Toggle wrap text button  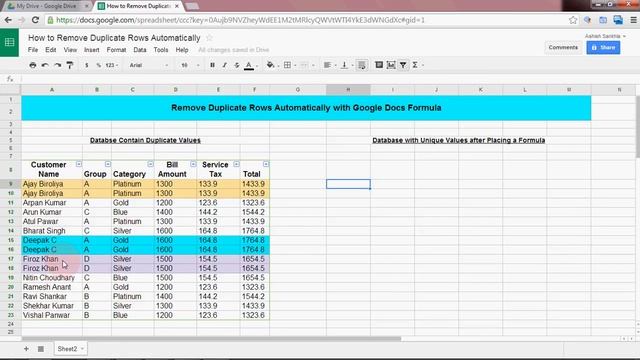[362, 65]
